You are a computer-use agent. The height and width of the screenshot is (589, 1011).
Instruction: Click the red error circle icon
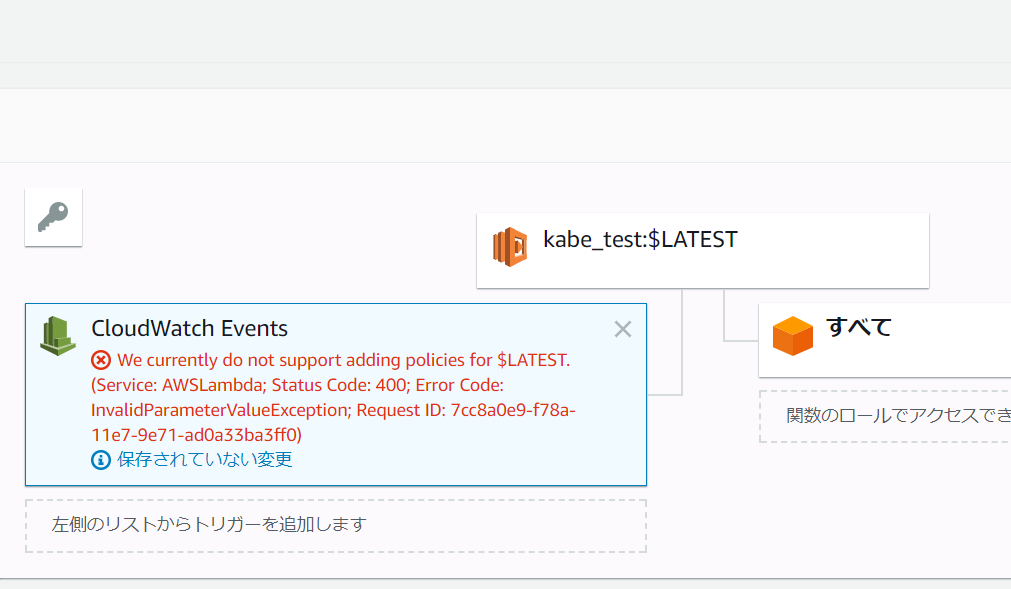101,360
